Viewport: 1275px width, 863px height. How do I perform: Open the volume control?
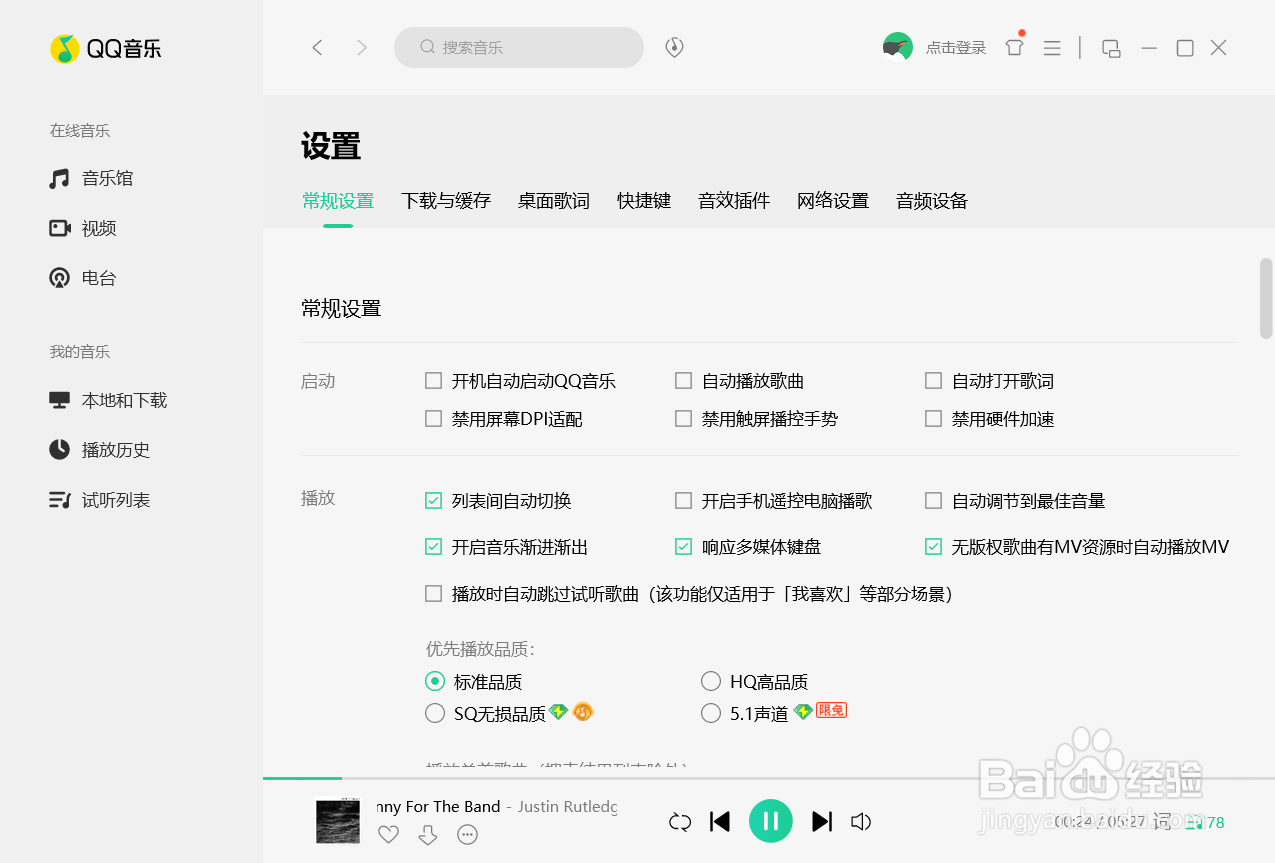tap(861, 820)
